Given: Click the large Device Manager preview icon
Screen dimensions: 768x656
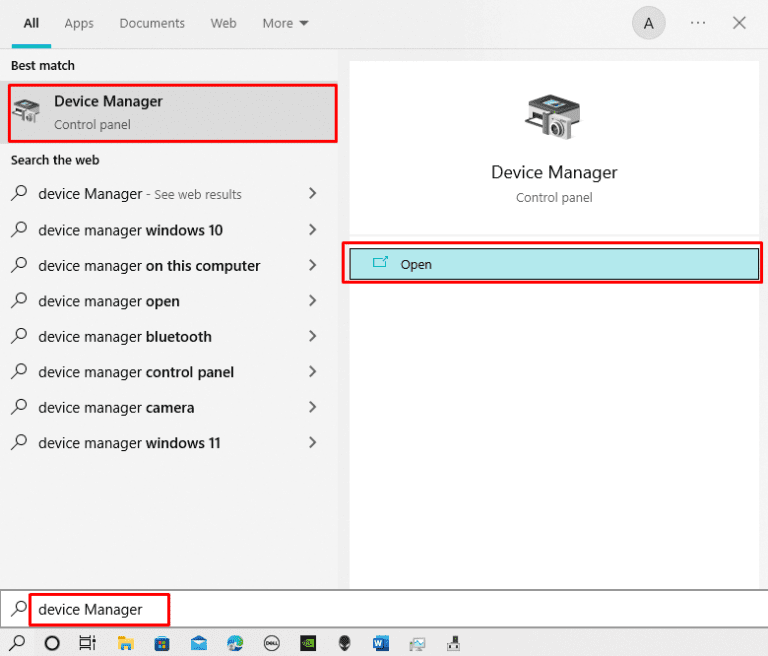Looking at the screenshot, I should click(553, 117).
